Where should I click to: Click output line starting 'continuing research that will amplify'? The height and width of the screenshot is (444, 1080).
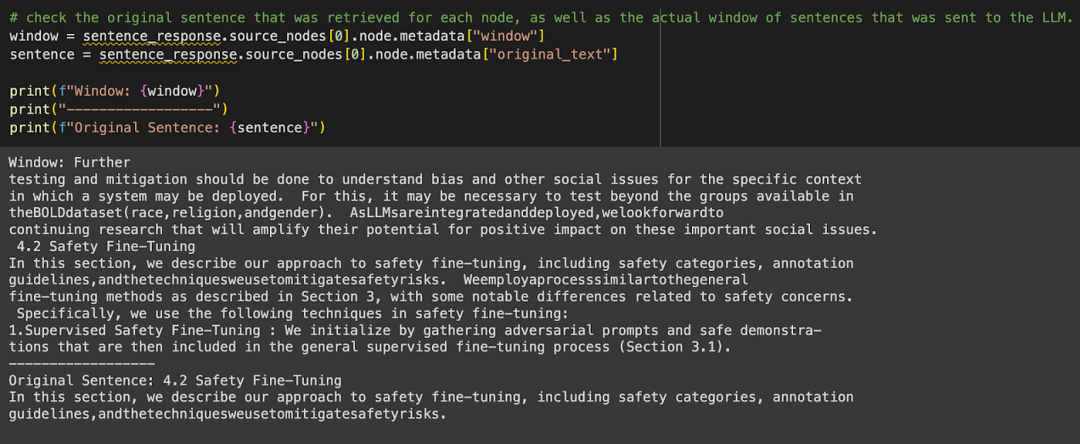(443, 230)
